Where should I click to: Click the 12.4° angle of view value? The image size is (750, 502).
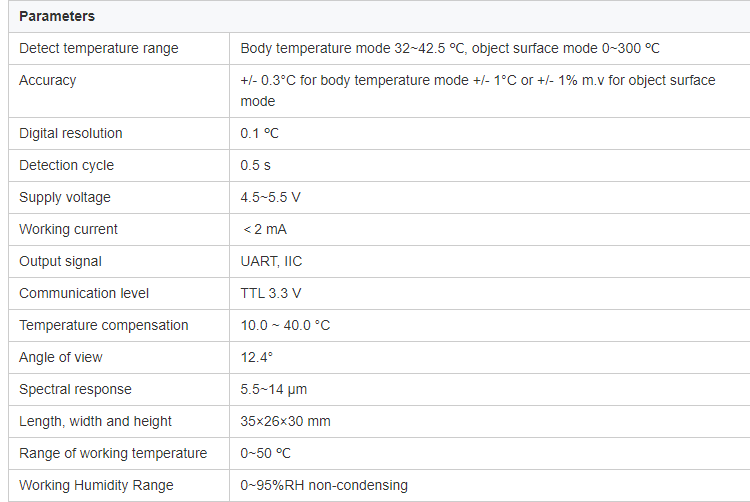[256, 358]
